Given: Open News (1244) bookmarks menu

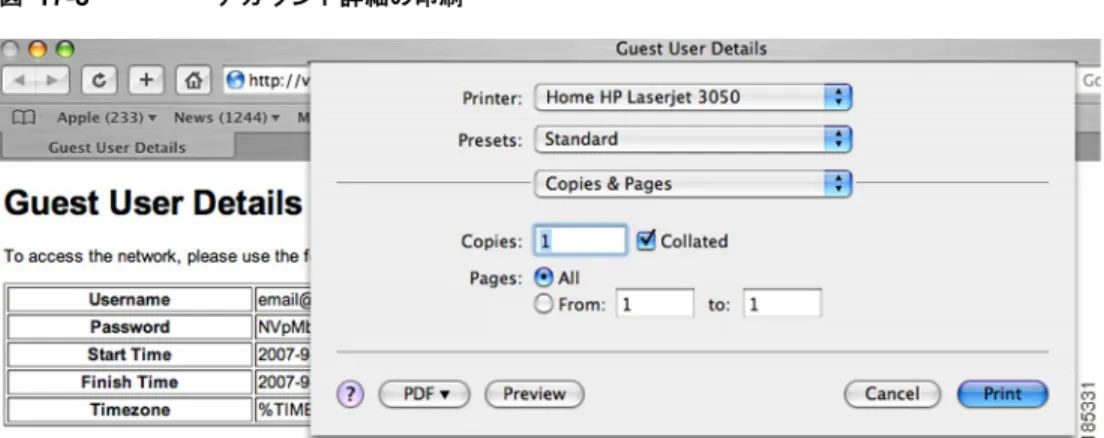Looking at the screenshot, I should point(227,118).
